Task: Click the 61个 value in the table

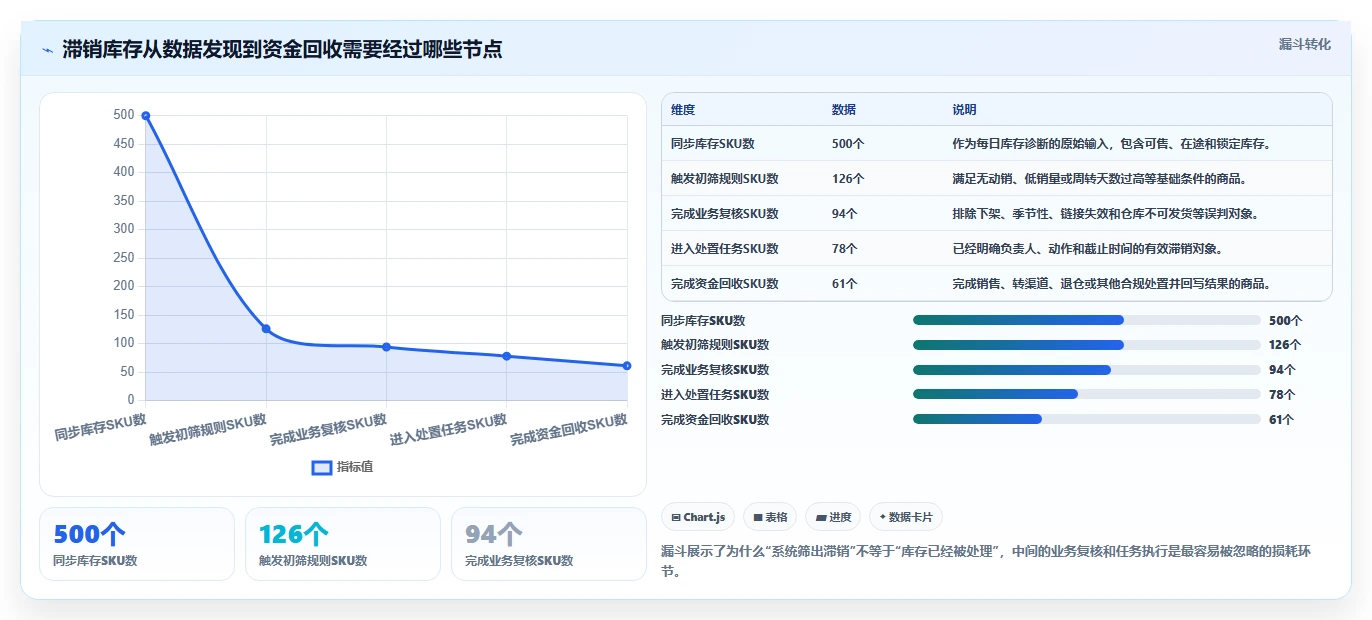Action: click(845, 284)
